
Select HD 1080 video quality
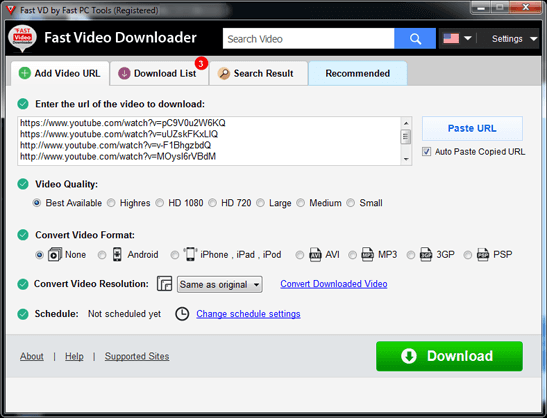tap(159, 203)
